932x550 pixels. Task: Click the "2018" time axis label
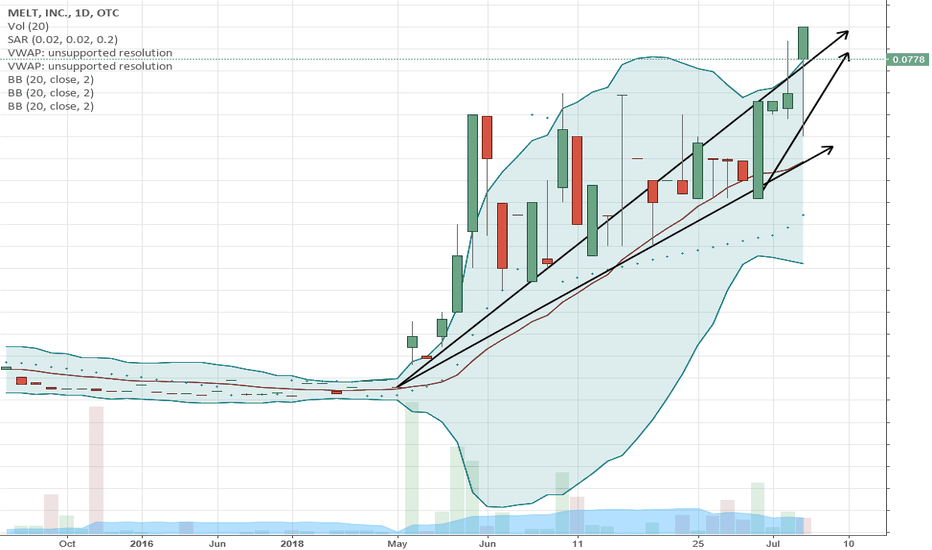292,543
